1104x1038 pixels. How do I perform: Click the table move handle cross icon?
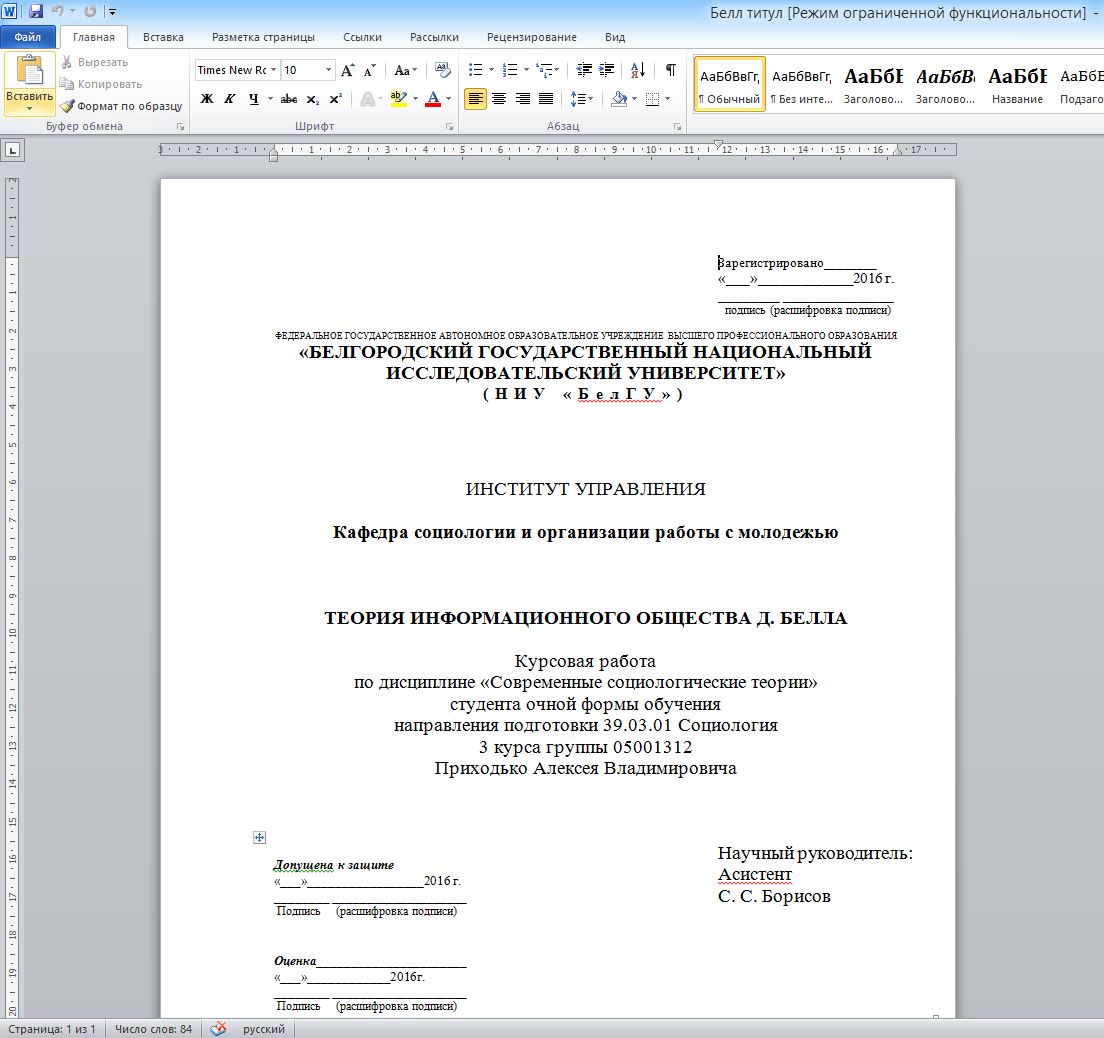pos(259,837)
